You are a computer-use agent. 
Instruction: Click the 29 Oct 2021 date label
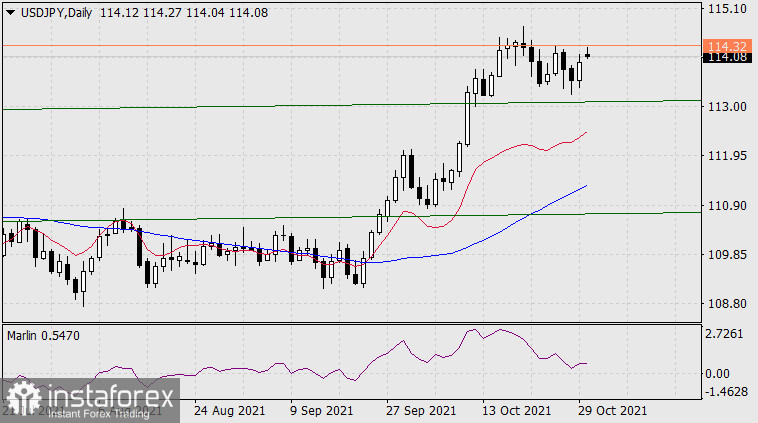(612, 411)
